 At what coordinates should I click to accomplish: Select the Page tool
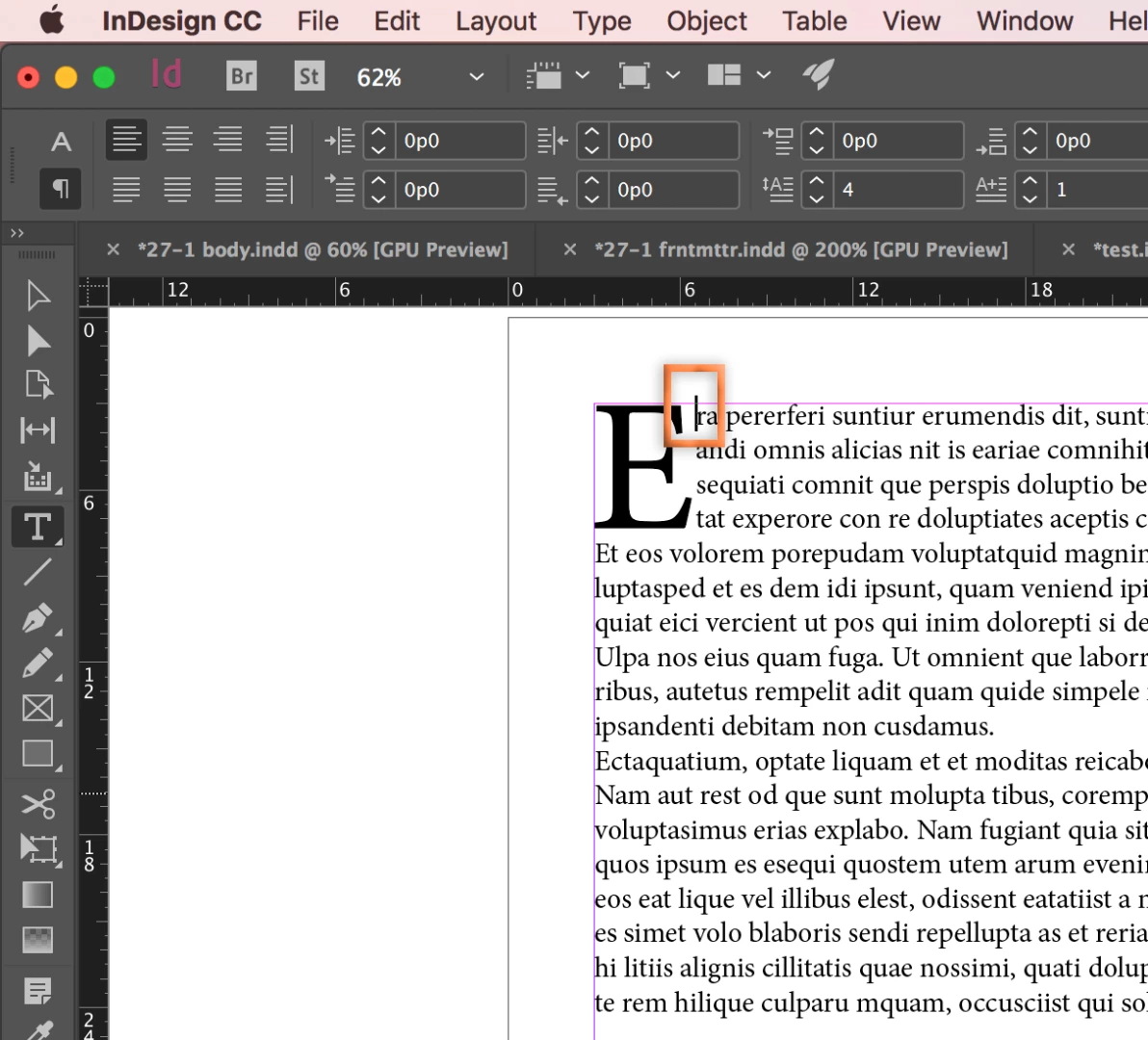tap(38, 385)
